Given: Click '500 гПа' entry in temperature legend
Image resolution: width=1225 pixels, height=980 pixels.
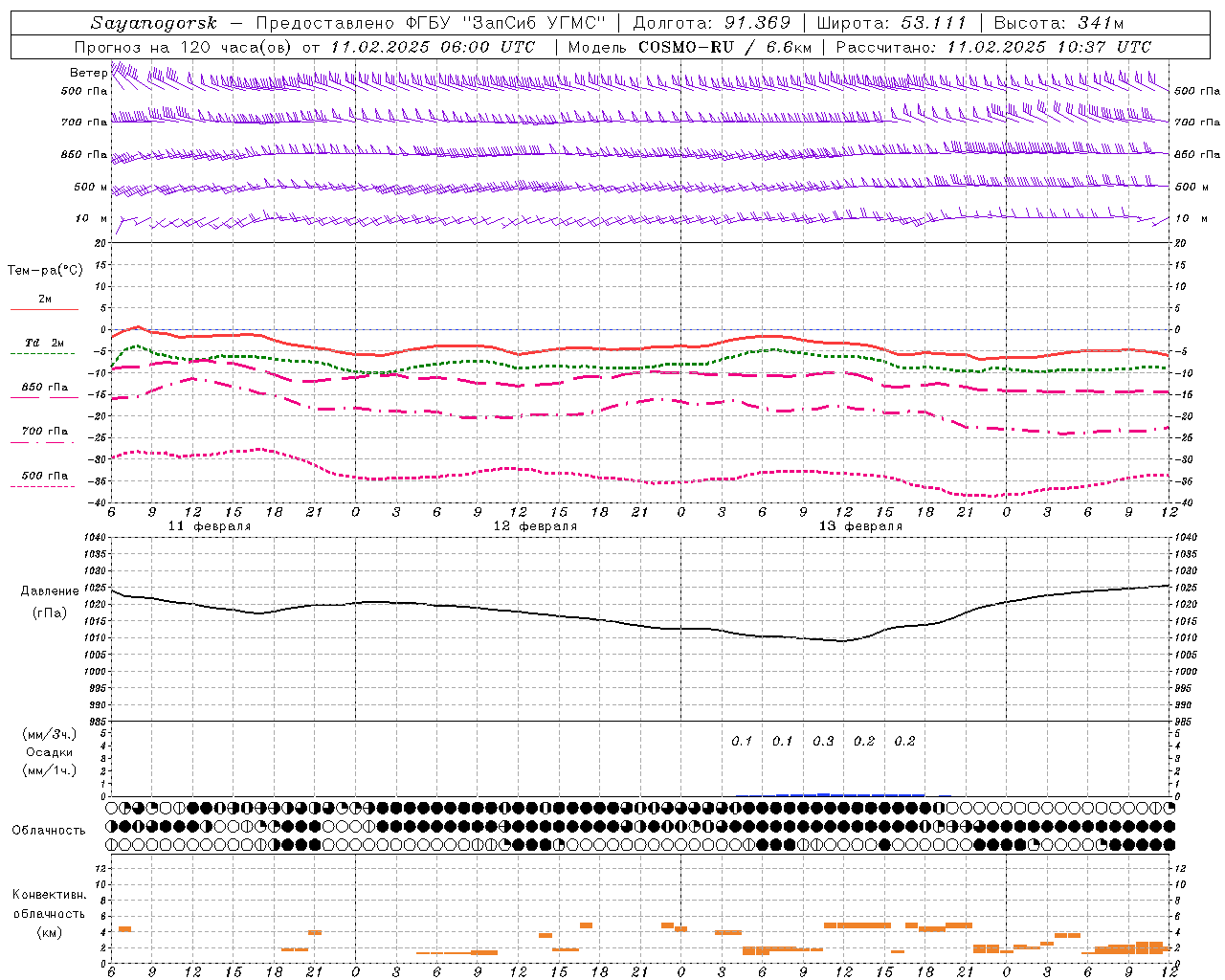Looking at the screenshot, I should [x=45, y=476].
